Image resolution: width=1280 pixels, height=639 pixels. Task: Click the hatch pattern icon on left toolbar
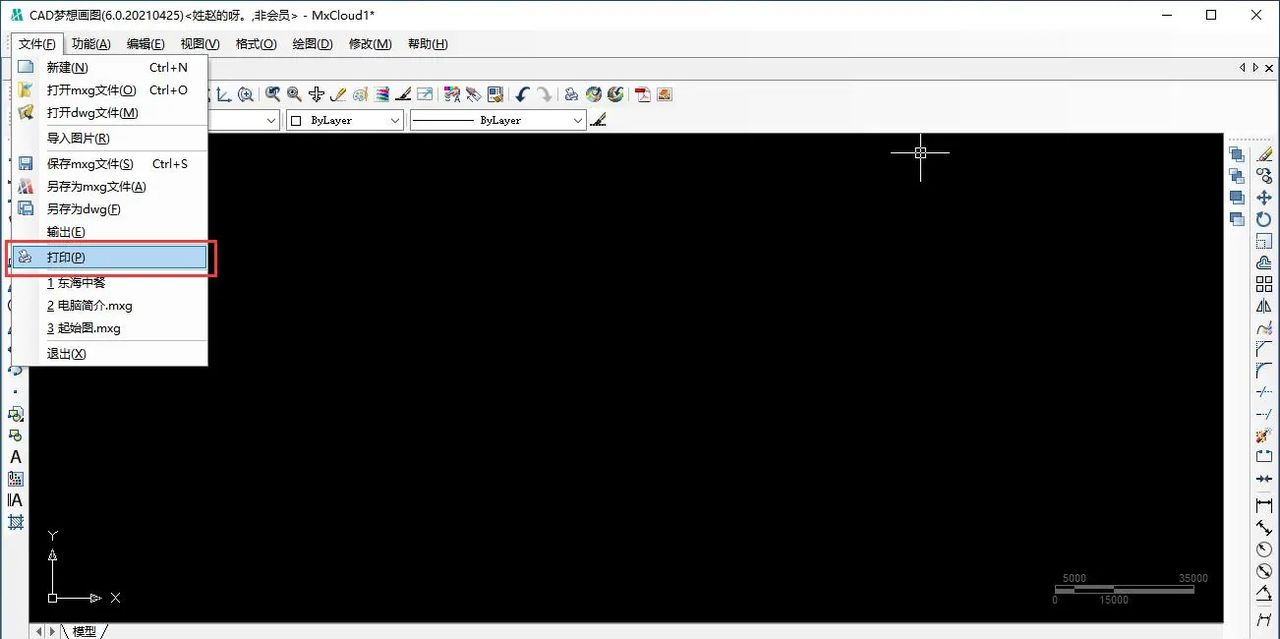tap(15, 522)
